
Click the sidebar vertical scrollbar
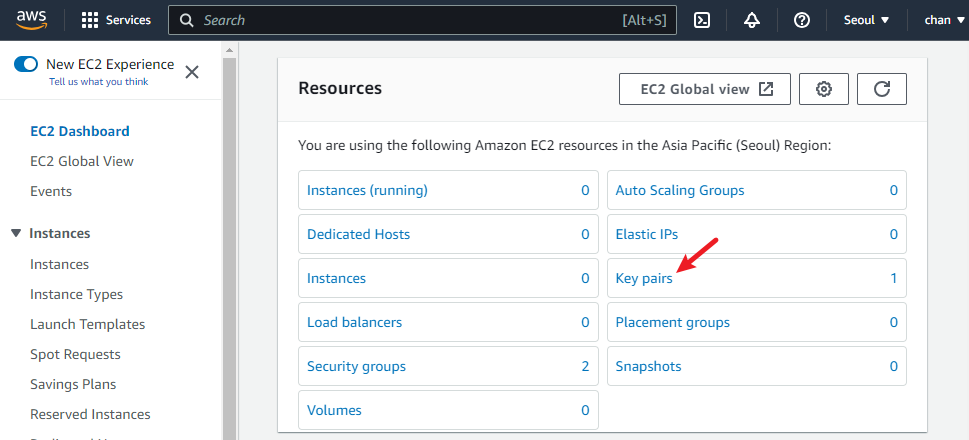[x=229, y=250]
